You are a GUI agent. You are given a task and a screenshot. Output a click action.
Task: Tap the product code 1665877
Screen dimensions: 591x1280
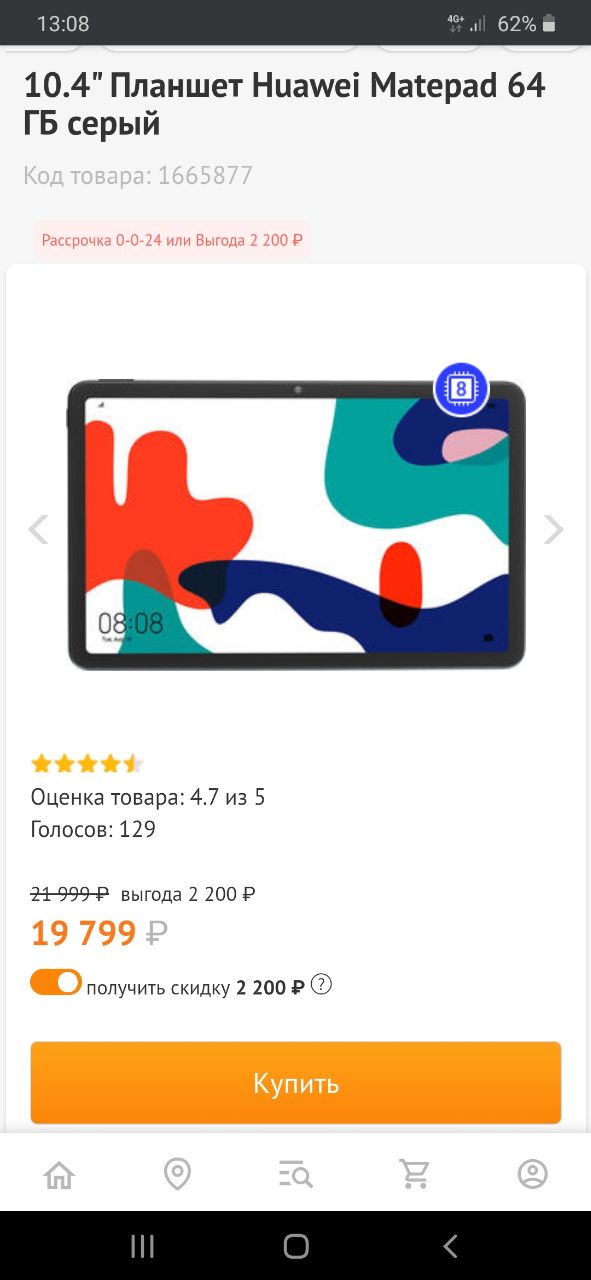pos(138,176)
